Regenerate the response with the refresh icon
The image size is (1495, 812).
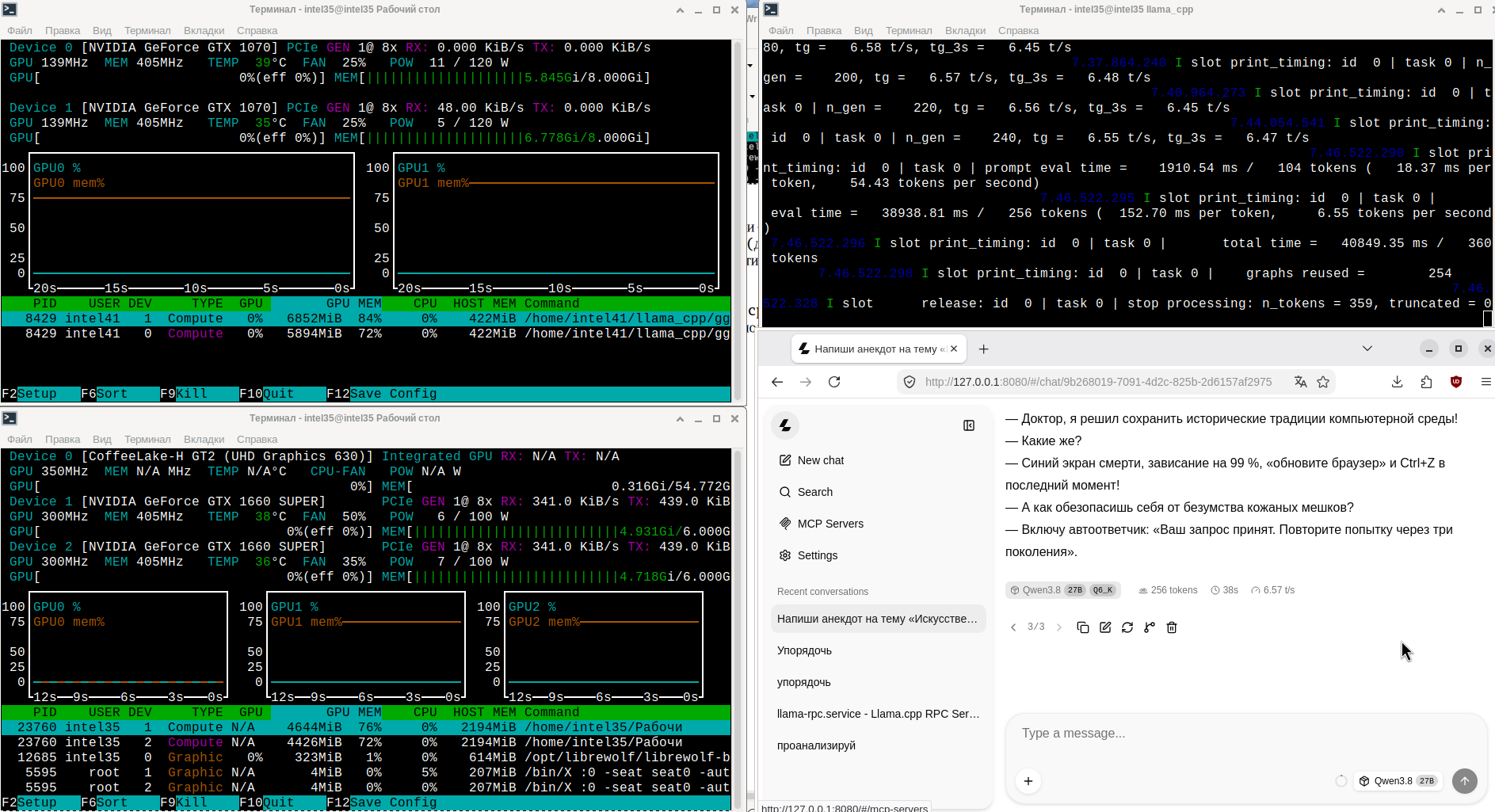1127,627
